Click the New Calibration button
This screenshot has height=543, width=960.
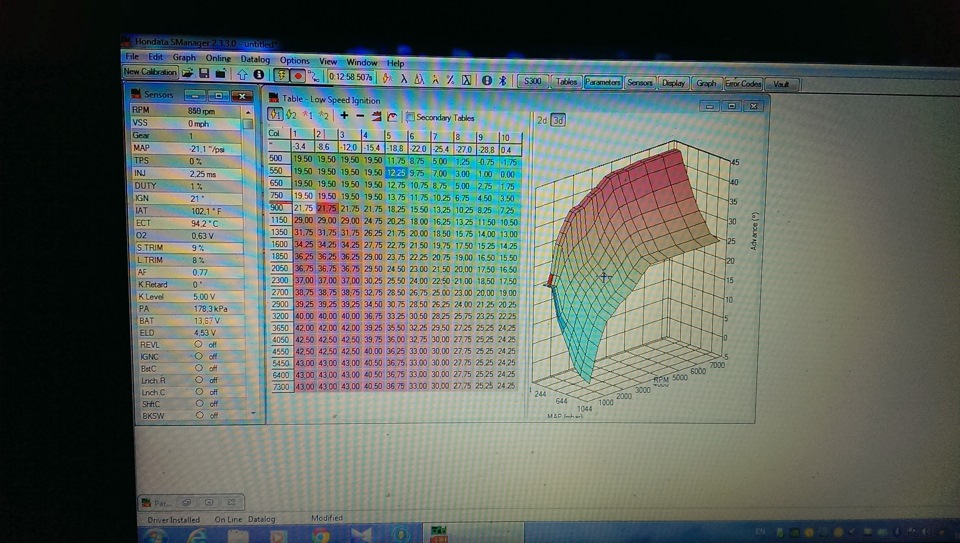150,72
